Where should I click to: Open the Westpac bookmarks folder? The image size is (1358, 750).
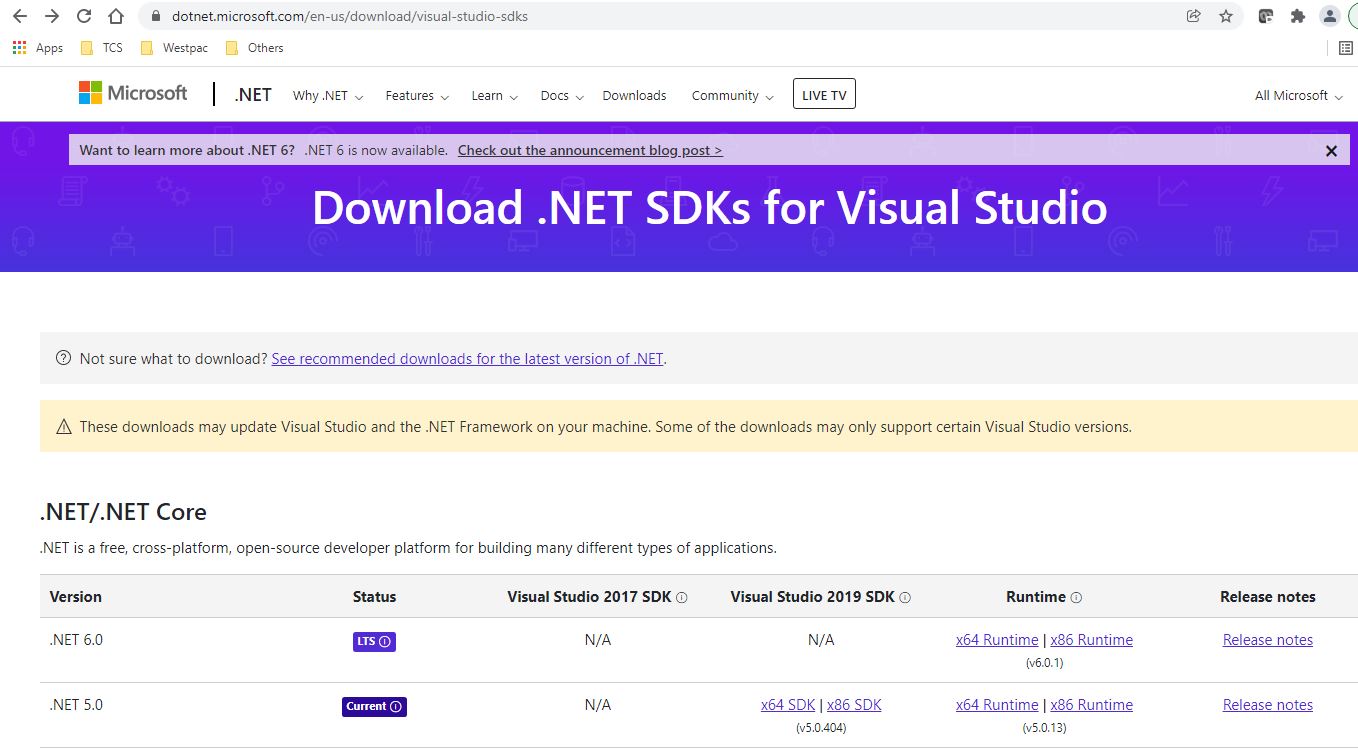tap(175, 48)
